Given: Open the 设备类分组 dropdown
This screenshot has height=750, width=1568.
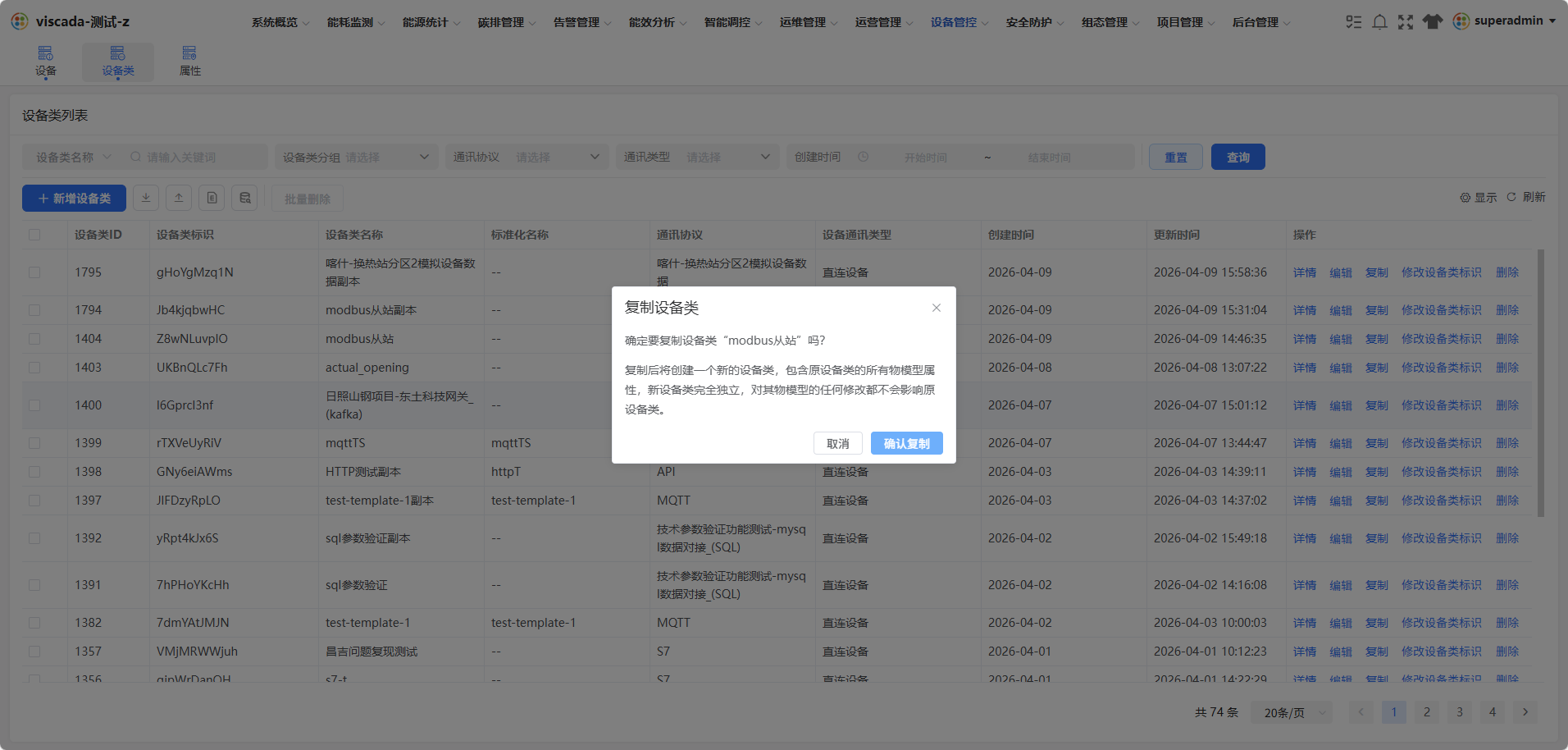Looking at the screenshot, I should pyautogui.click(x=356, y=157).
